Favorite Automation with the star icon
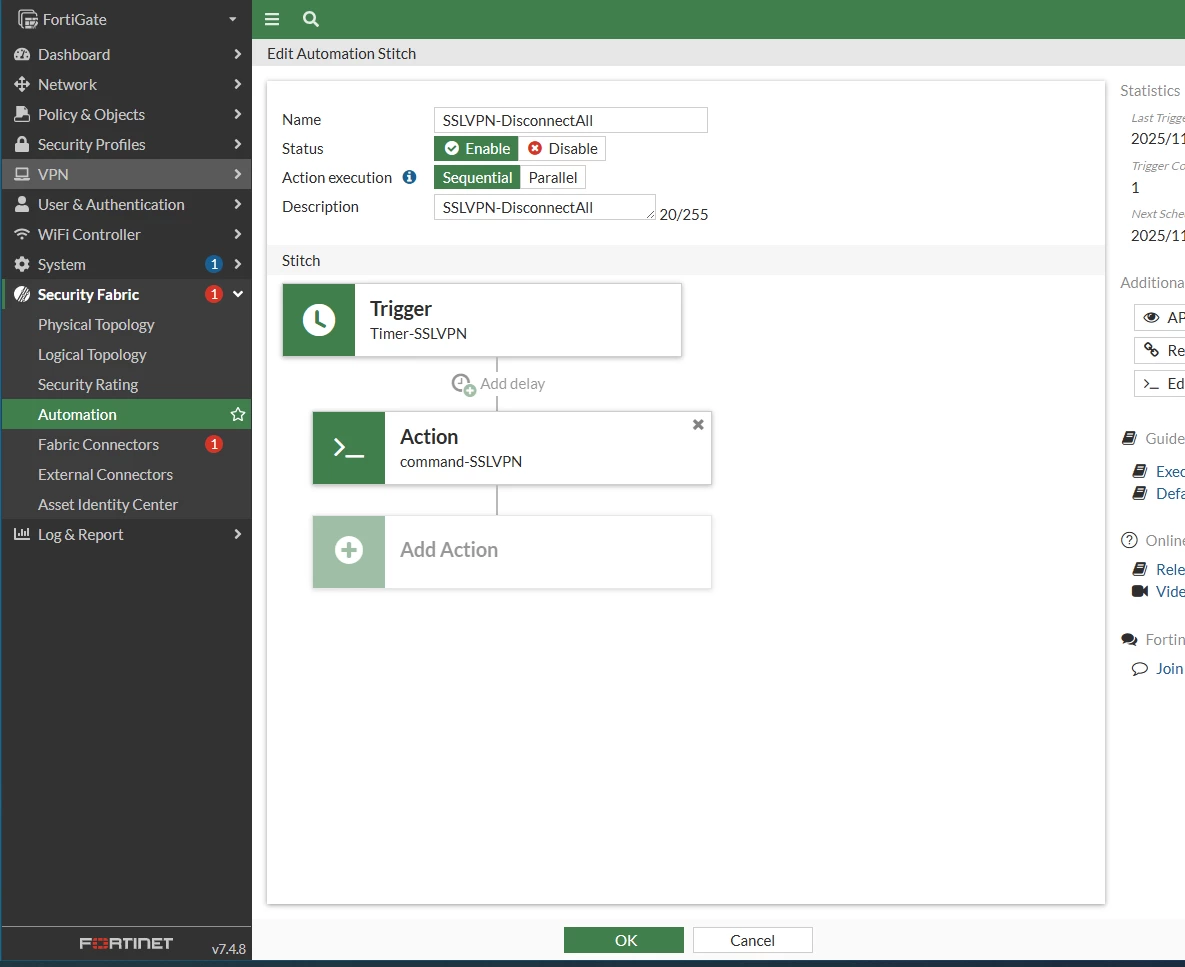1185x967 pixels. [x=237, y=414]
